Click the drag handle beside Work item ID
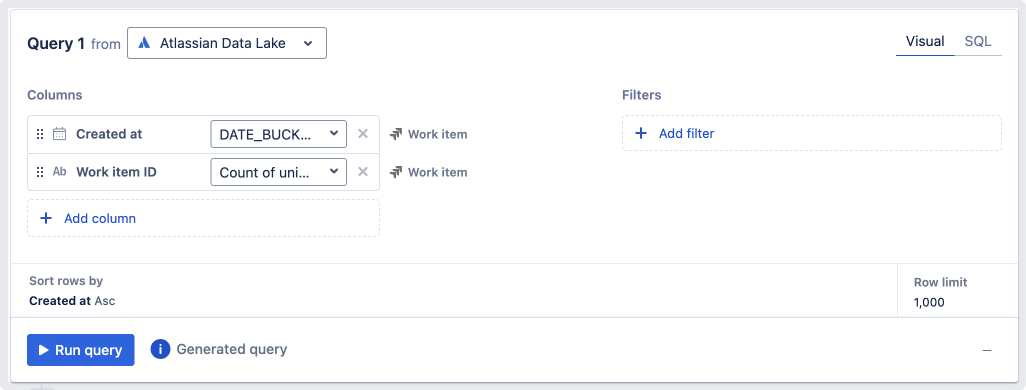This screenshot has height=390, width=1026. point(39,172)
